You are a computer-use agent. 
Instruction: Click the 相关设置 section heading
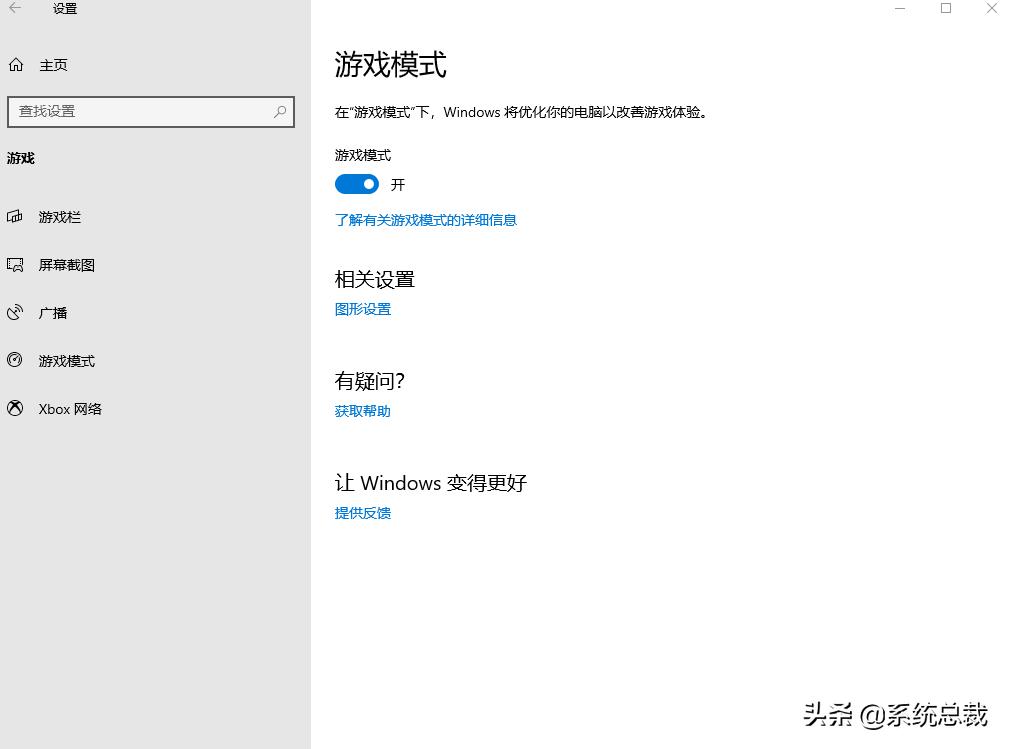[x=374, y=280]
